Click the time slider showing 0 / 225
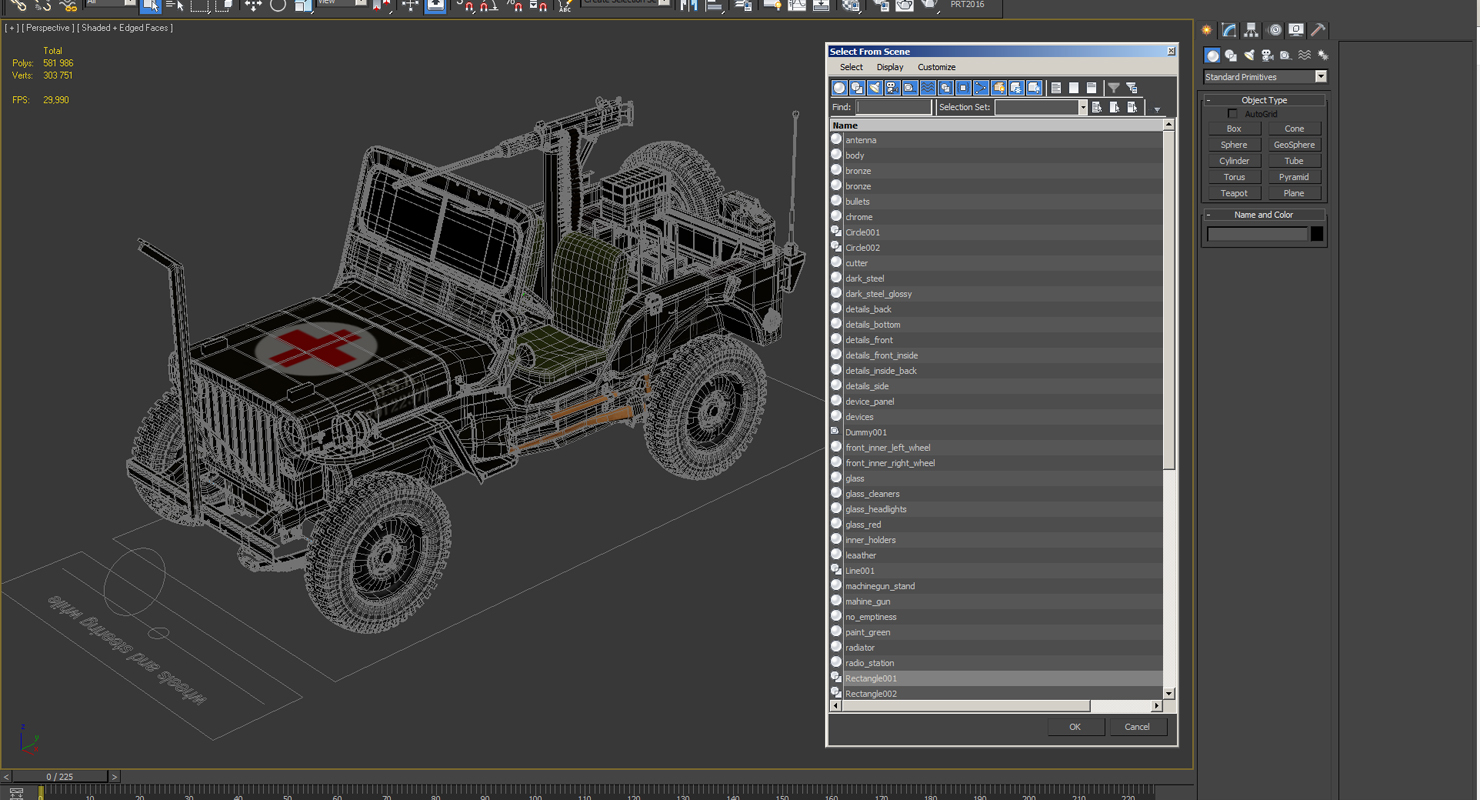The height and width of the screenshot is (800, 1480). pos(59,777)
